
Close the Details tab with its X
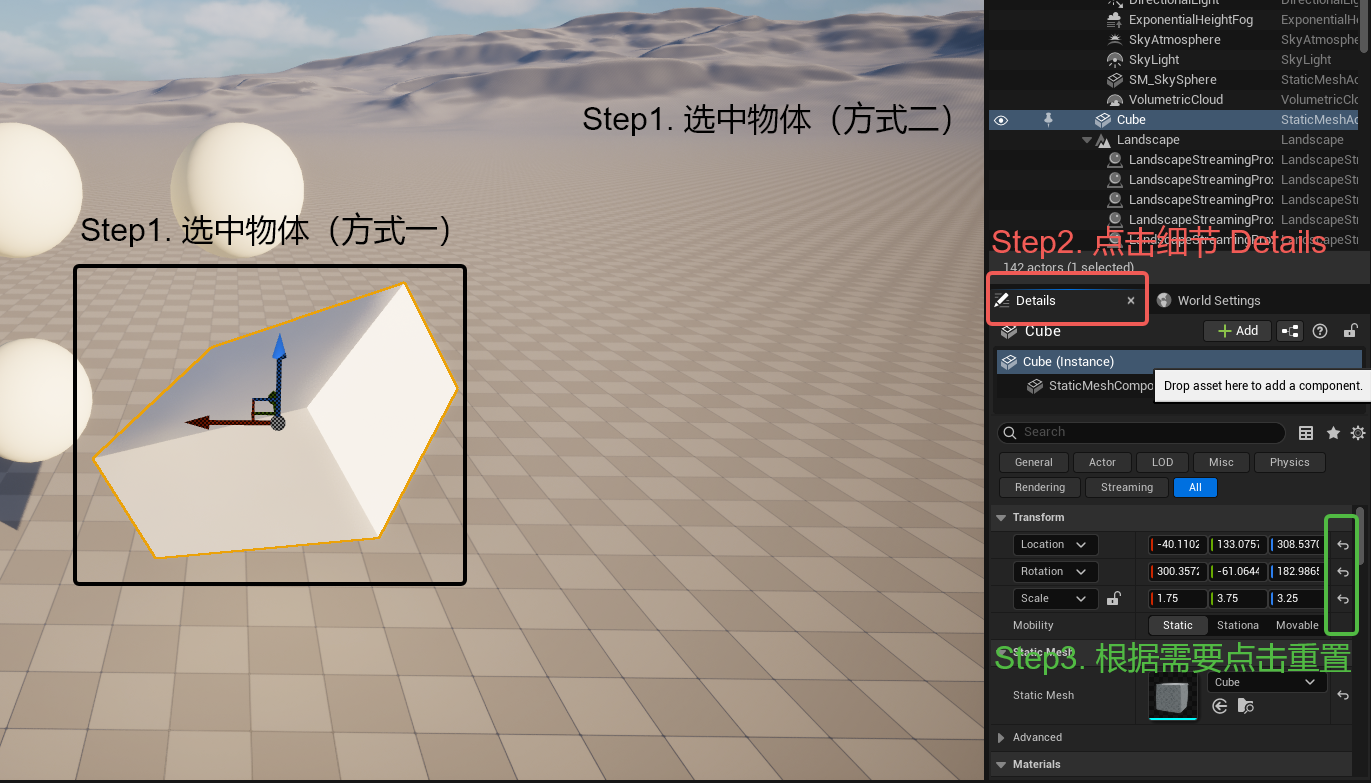(1131, 301)
